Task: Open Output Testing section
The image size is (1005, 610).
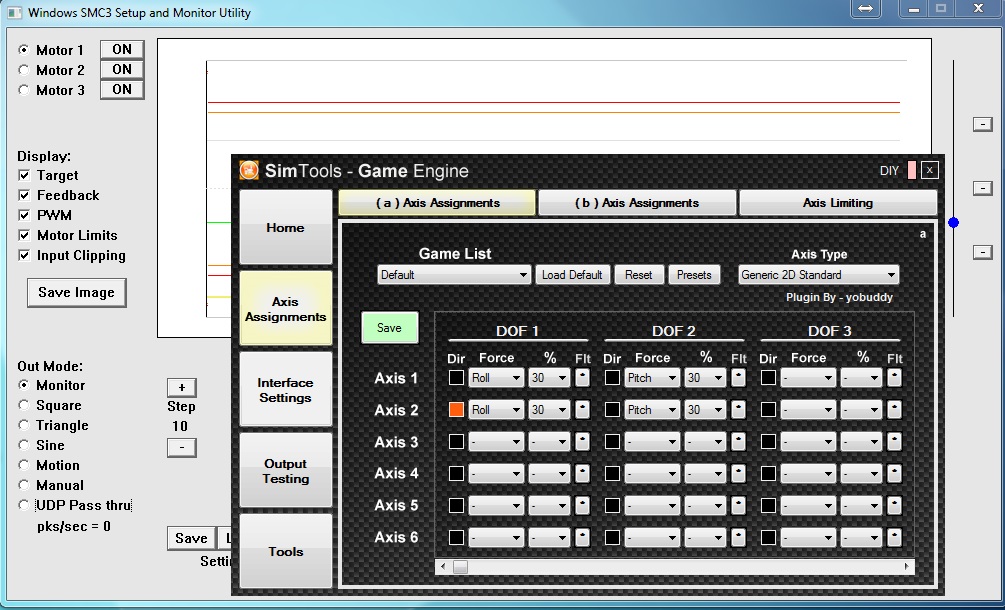Action: click(x=285, y=471)
